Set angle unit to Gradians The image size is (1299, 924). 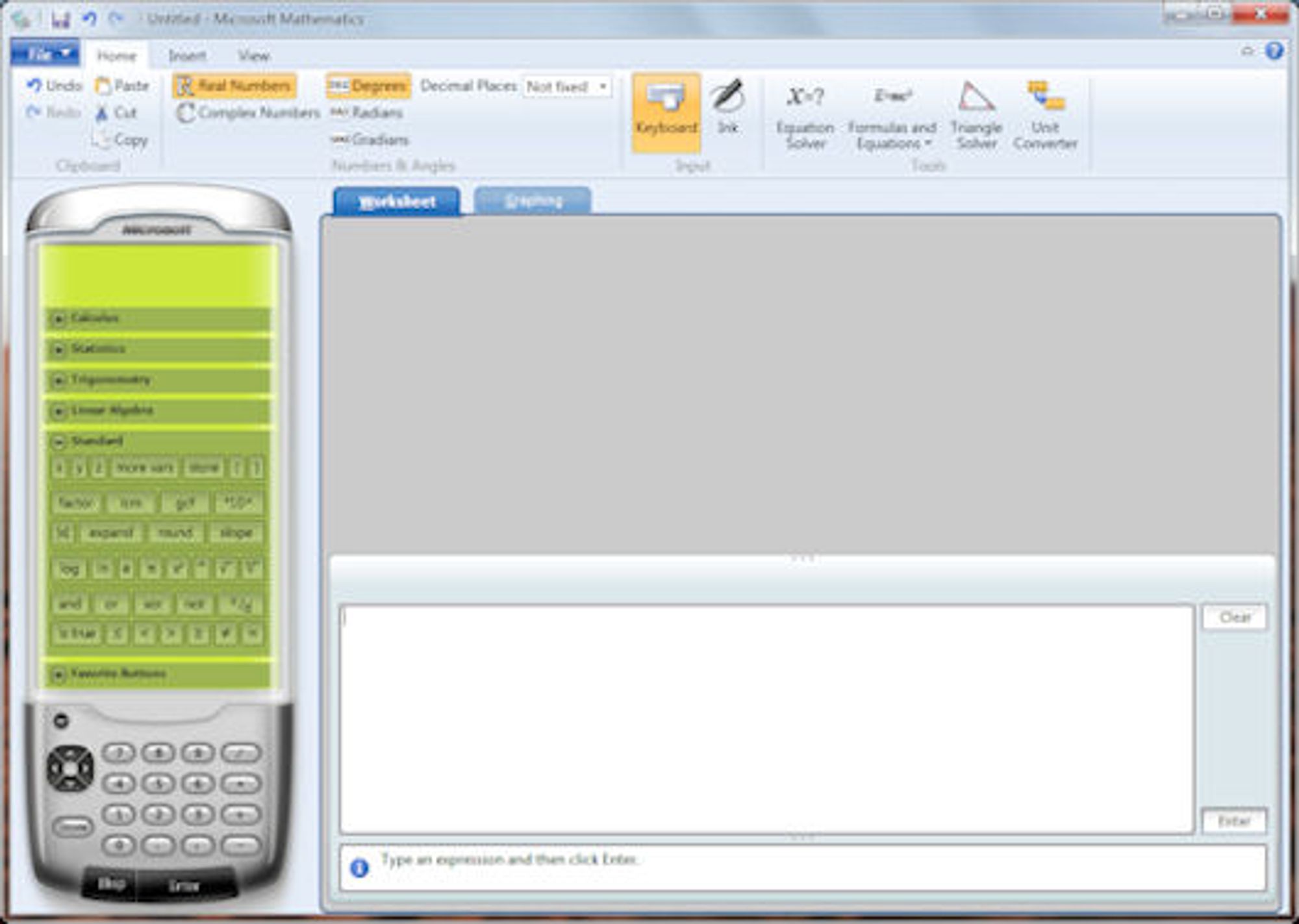coord(370,140)
